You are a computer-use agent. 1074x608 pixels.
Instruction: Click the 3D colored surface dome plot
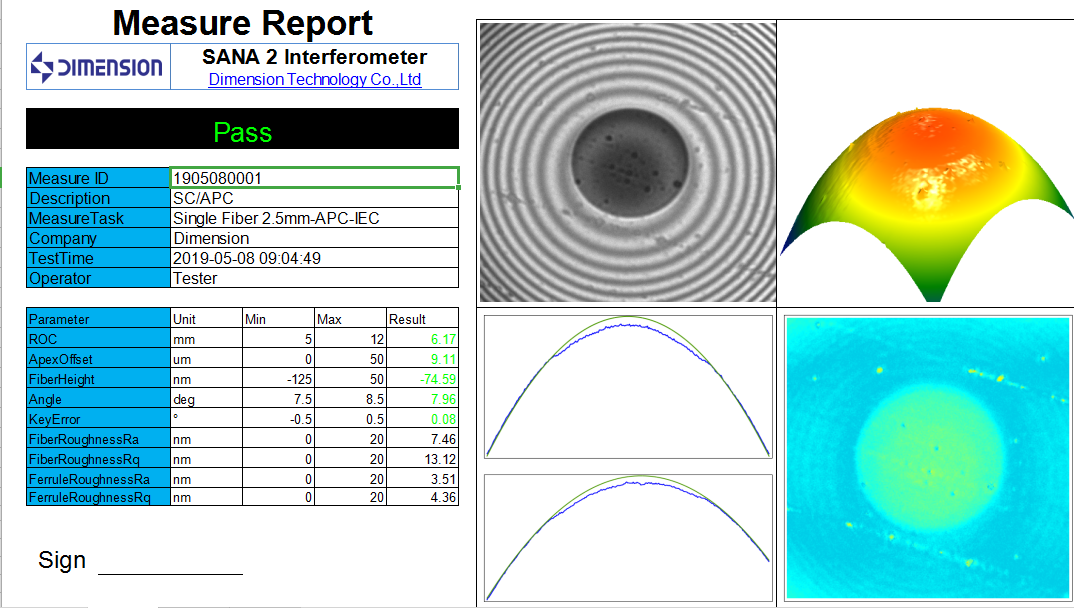tap(925, 204)
